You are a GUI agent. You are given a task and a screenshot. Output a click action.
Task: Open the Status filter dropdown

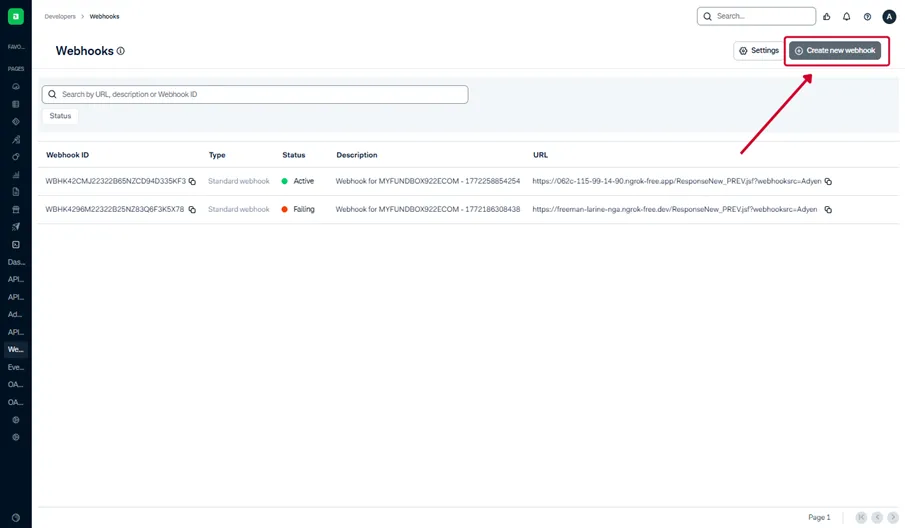pyautogui.click(x=60, y=116)
